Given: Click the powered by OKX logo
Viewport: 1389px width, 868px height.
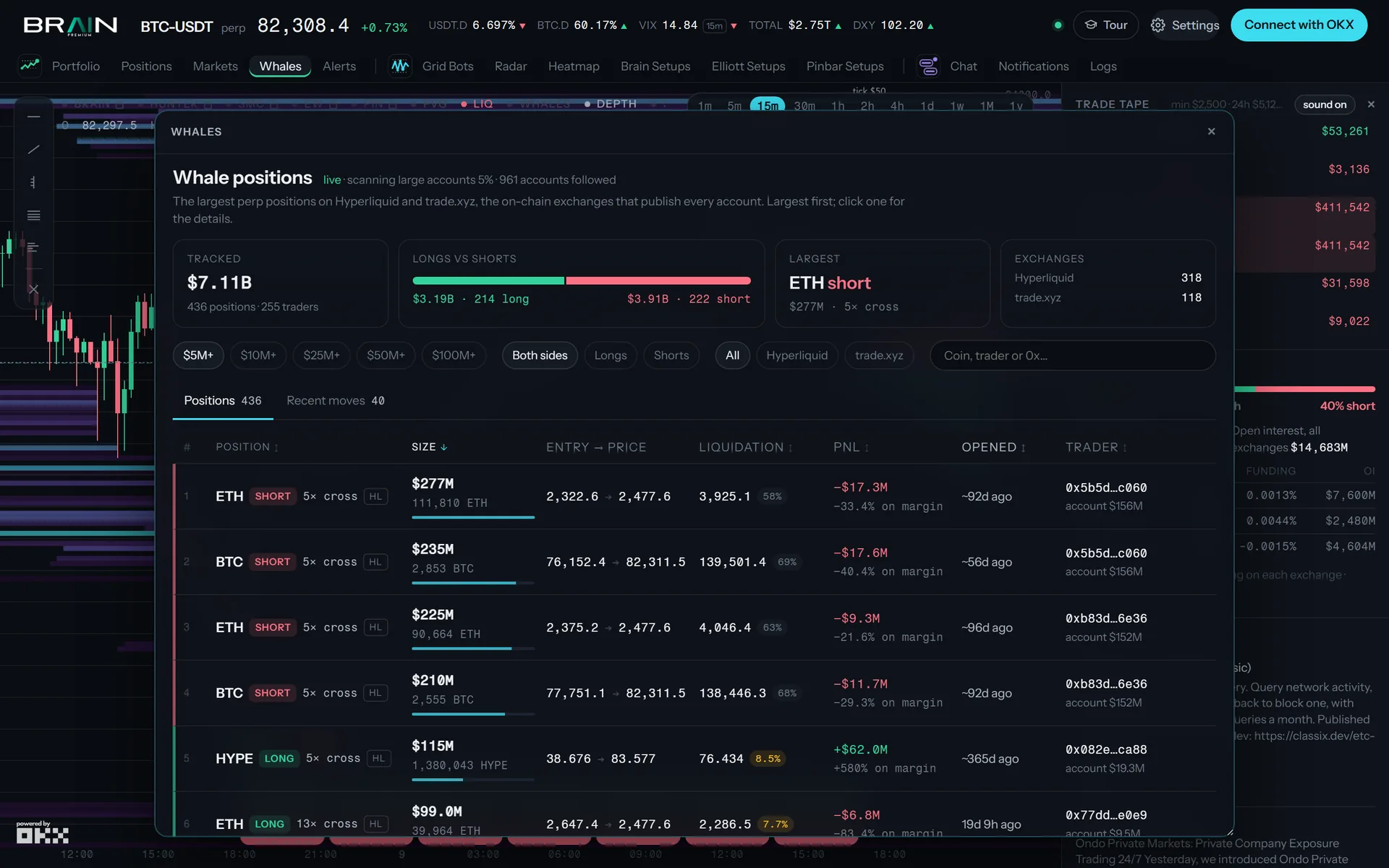Looking at the screenshot, I should 42,833.
